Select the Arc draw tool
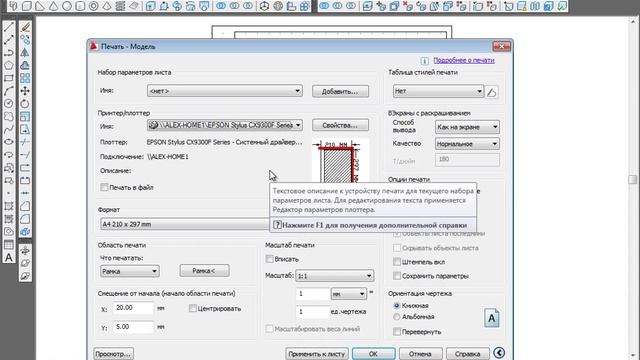 (9, 91)
